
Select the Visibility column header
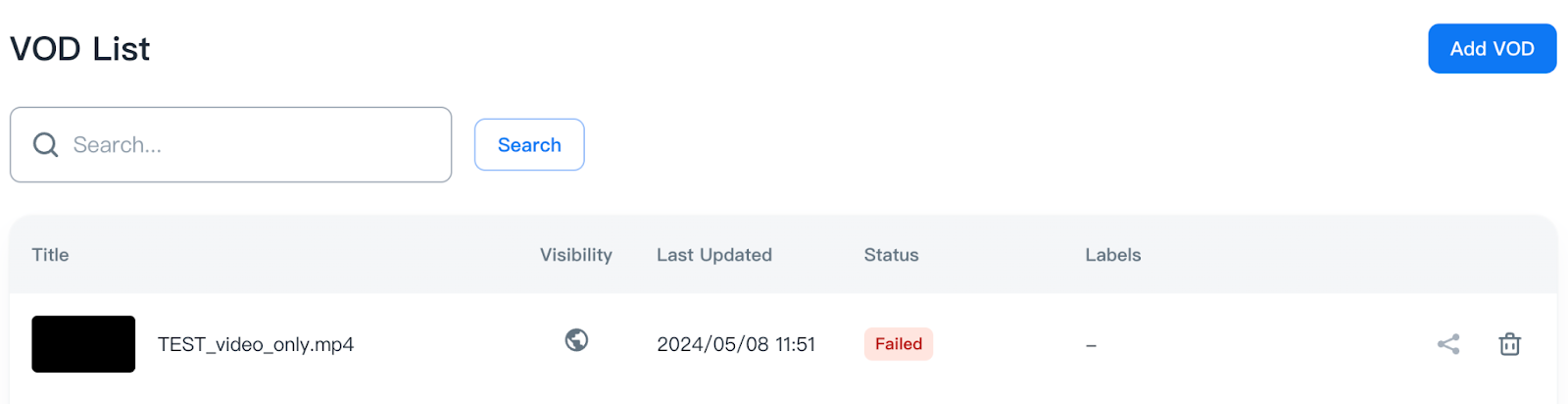pyautogui.click(x=575, y=255)
